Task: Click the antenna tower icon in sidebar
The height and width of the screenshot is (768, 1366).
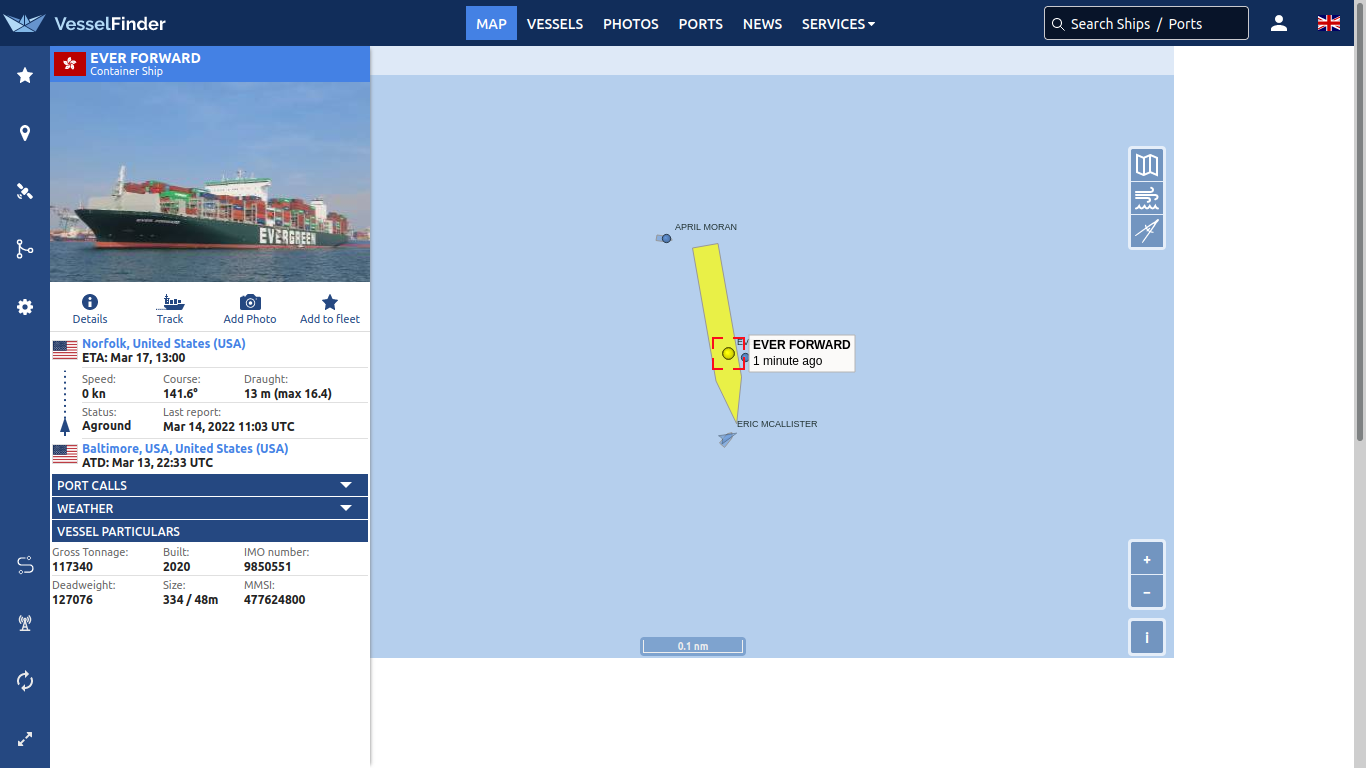Action: coord(25,623)
